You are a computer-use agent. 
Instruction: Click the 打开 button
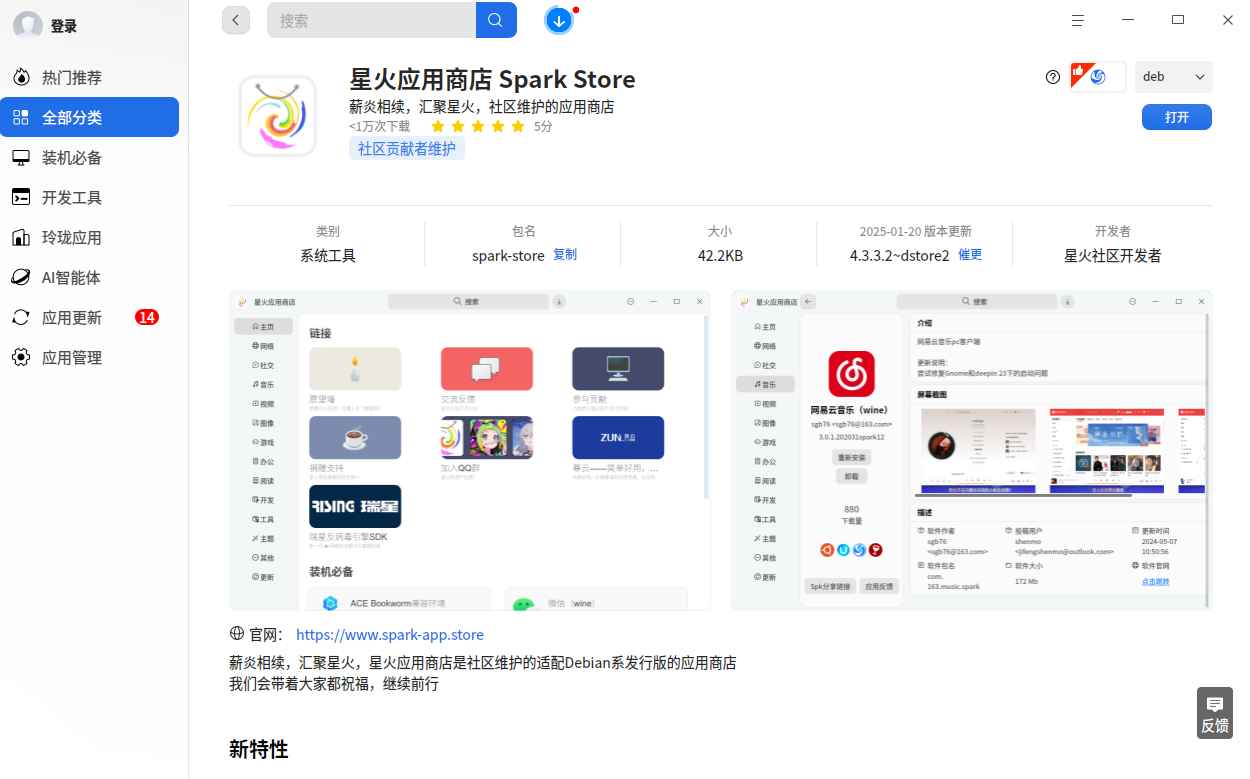(1177, 117)
